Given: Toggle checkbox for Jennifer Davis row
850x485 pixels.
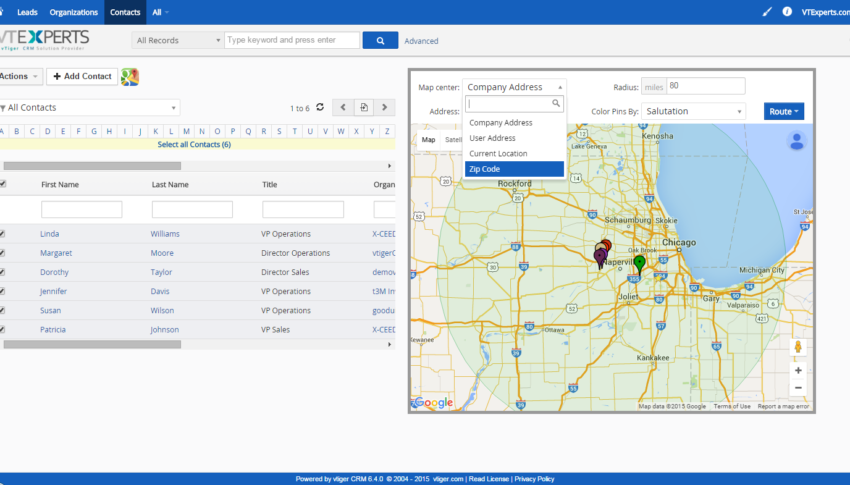Looking at the screenshot, I should point(2,291).
